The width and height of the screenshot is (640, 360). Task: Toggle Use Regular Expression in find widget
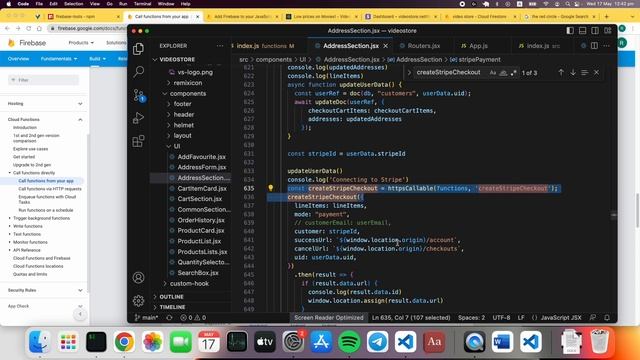[x=513, y=73]
